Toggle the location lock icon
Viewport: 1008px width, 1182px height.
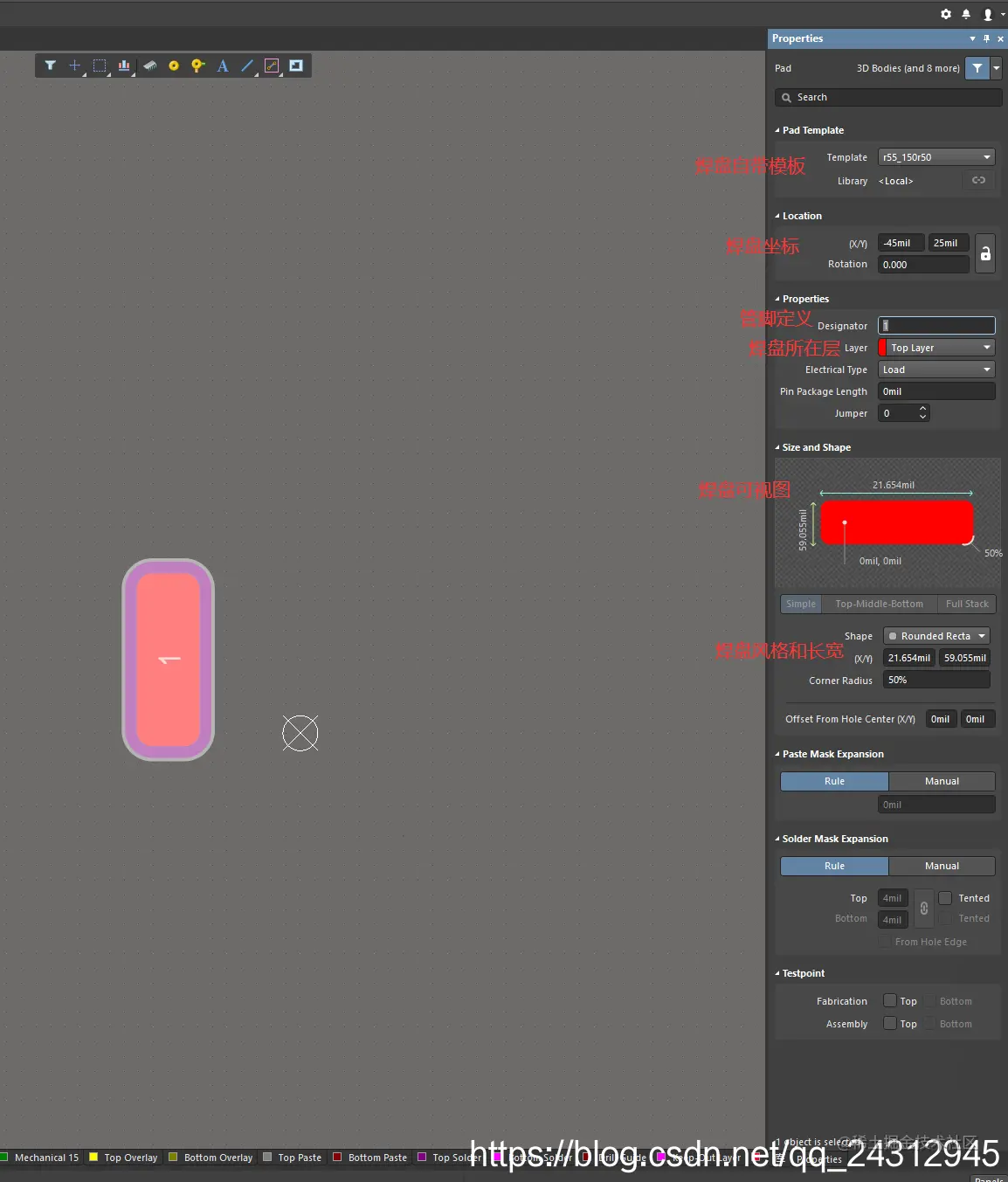pos(985,253)
